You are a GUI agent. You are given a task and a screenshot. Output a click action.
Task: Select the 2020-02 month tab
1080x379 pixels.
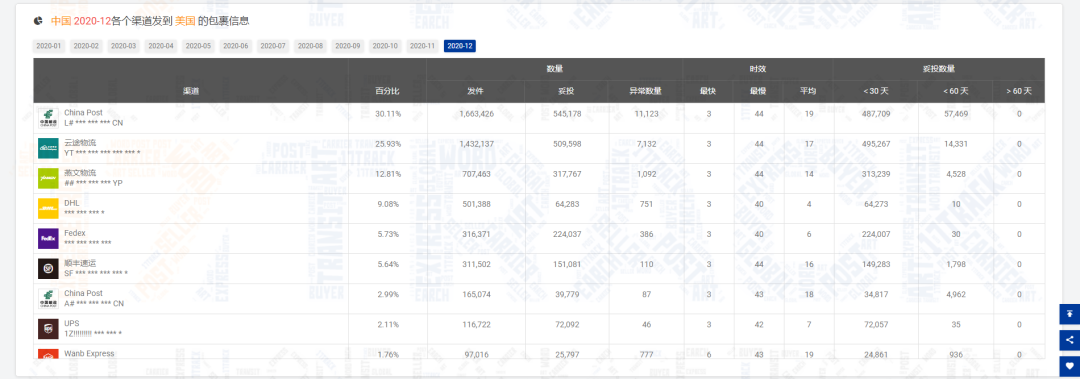pos(86,46)
